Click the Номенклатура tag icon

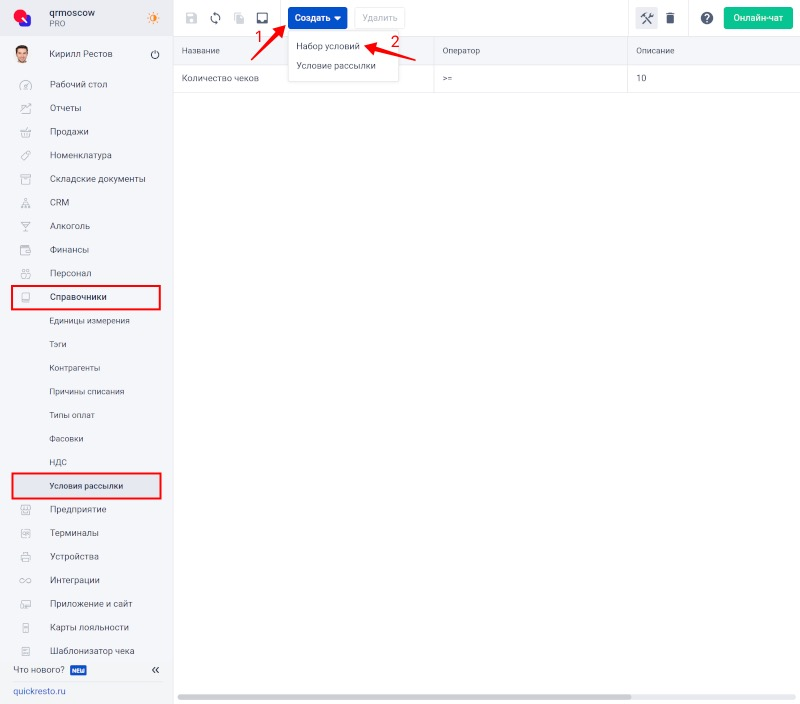26,156
